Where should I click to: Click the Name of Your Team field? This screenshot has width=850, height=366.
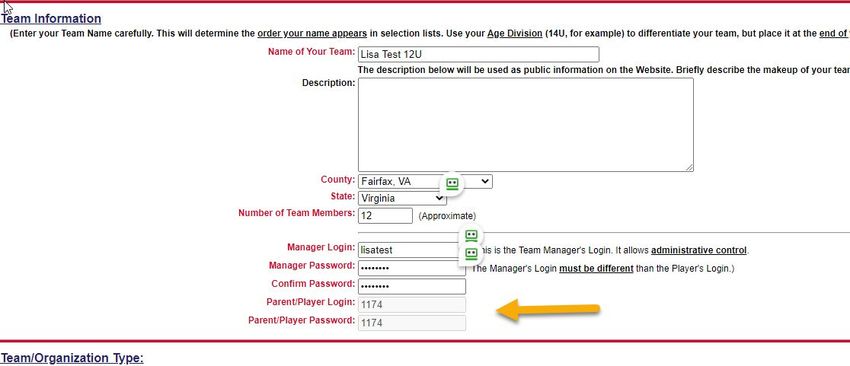478,54
